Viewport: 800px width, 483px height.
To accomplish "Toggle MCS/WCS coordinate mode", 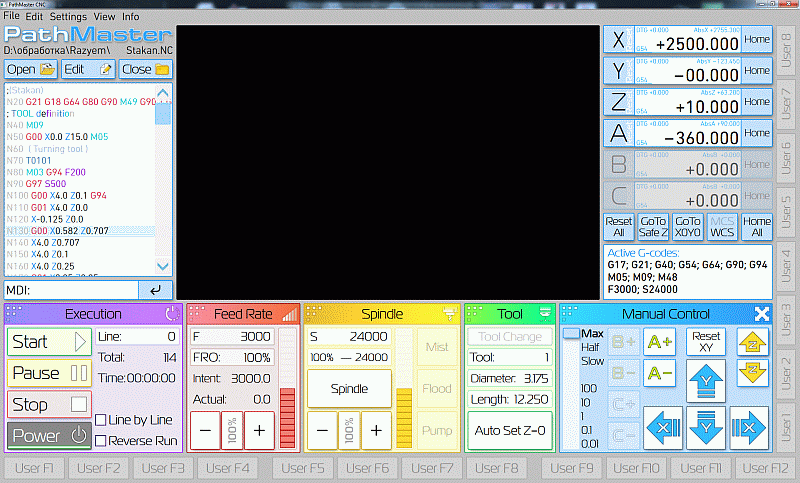I will pyautogui.click(x=722, y=226).
